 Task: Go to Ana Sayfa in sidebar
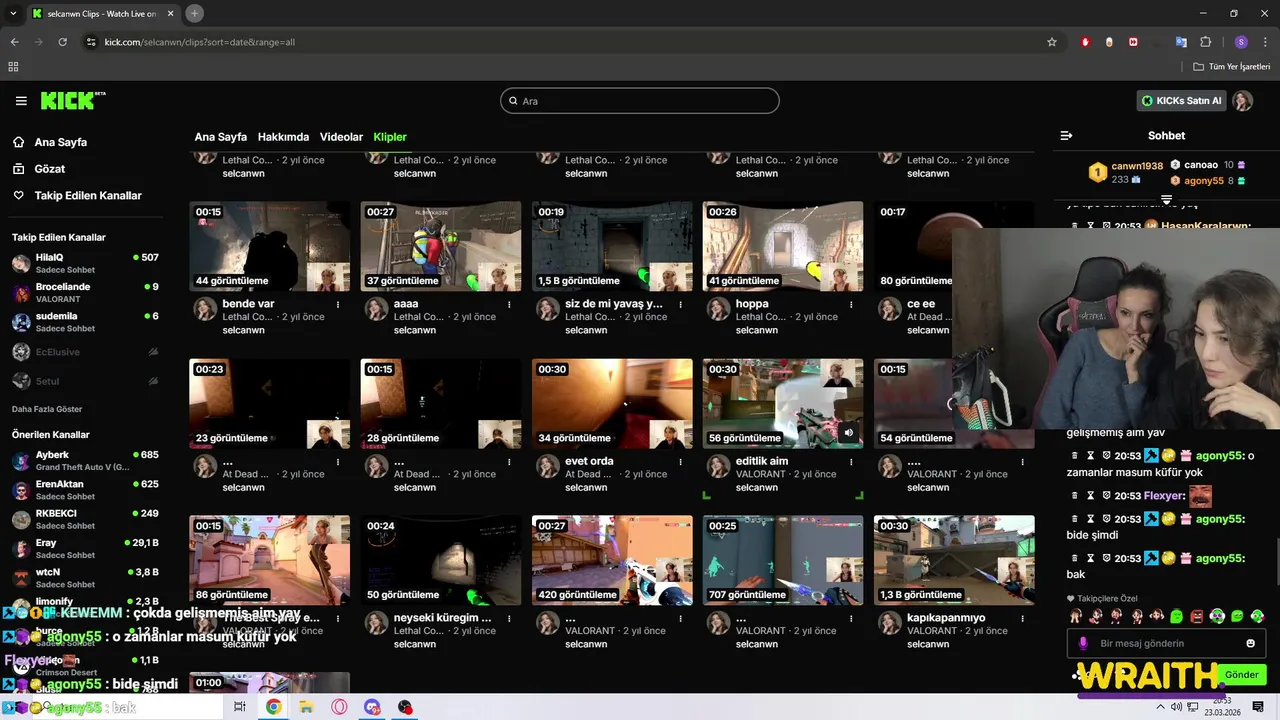click(x=60, y=143)
